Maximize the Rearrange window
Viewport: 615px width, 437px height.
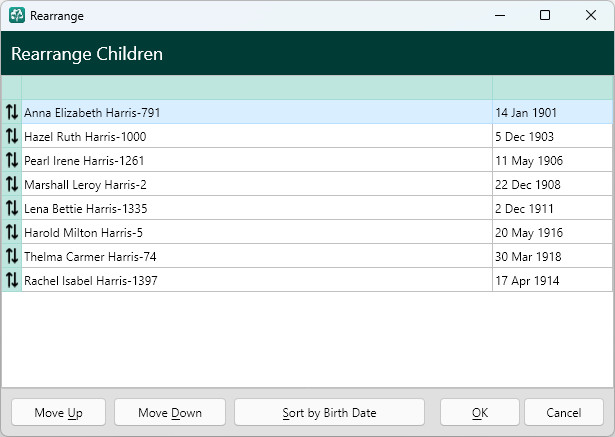pyautogui.click(x=545, y=15)
